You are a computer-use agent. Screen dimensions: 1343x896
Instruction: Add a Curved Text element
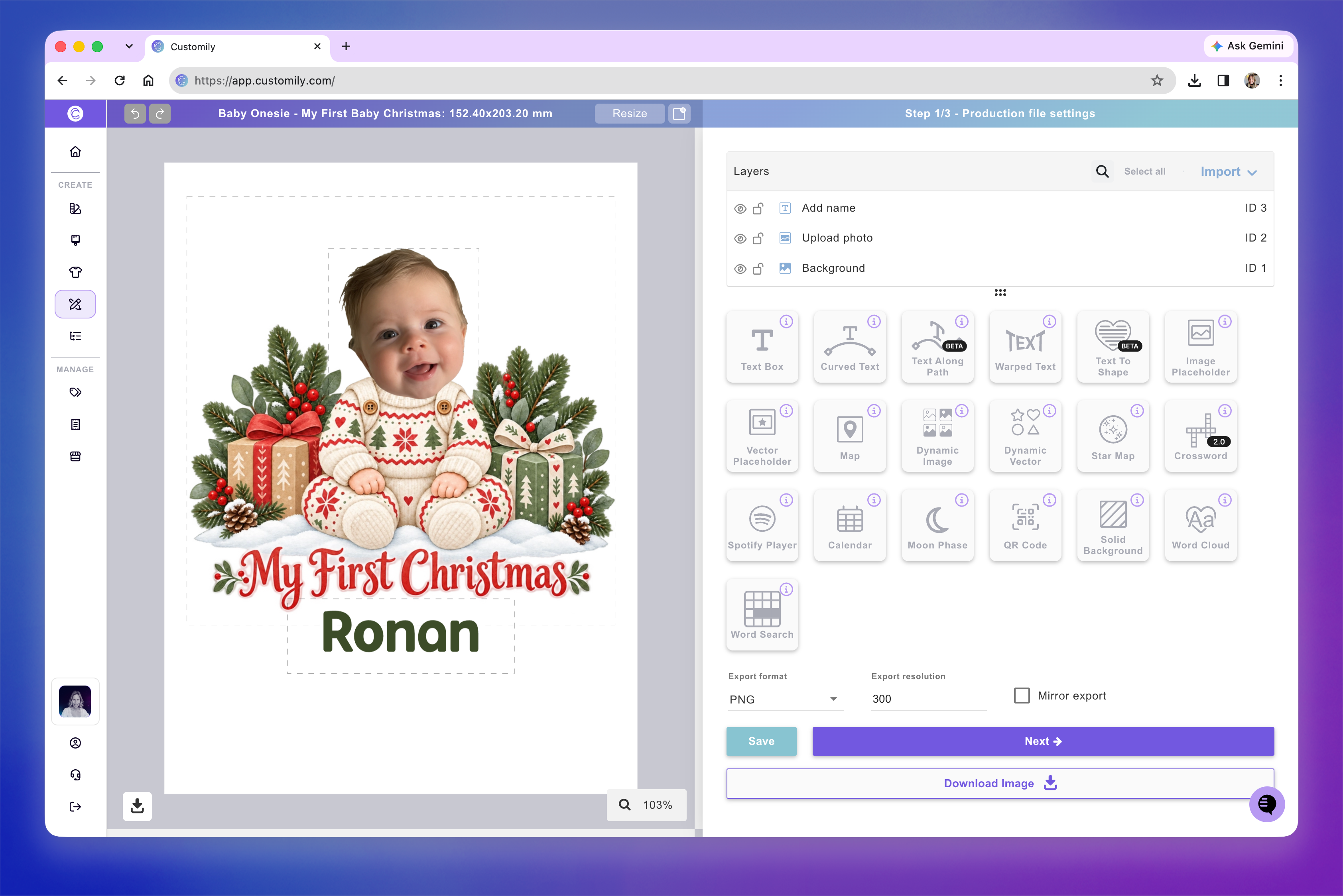[850, 347]
